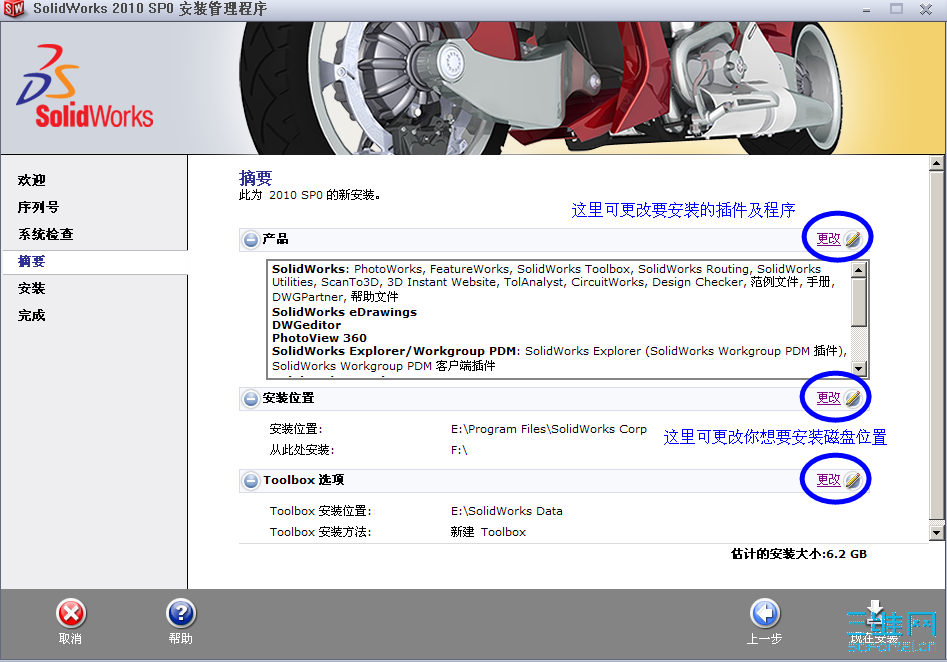Click main page scrollbar up arrow
Viewport: 947px width, 662px height.
pos(936,163)
